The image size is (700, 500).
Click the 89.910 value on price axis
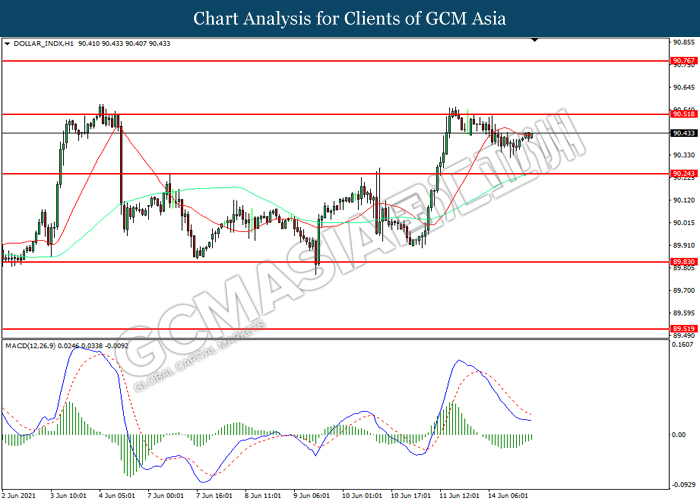coord(684,246)
